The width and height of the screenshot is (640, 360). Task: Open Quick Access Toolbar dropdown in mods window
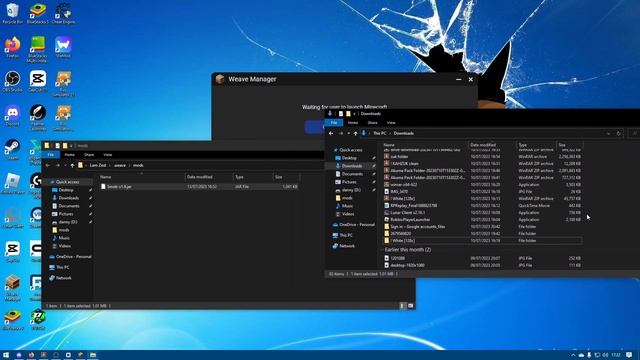(71, 146)
